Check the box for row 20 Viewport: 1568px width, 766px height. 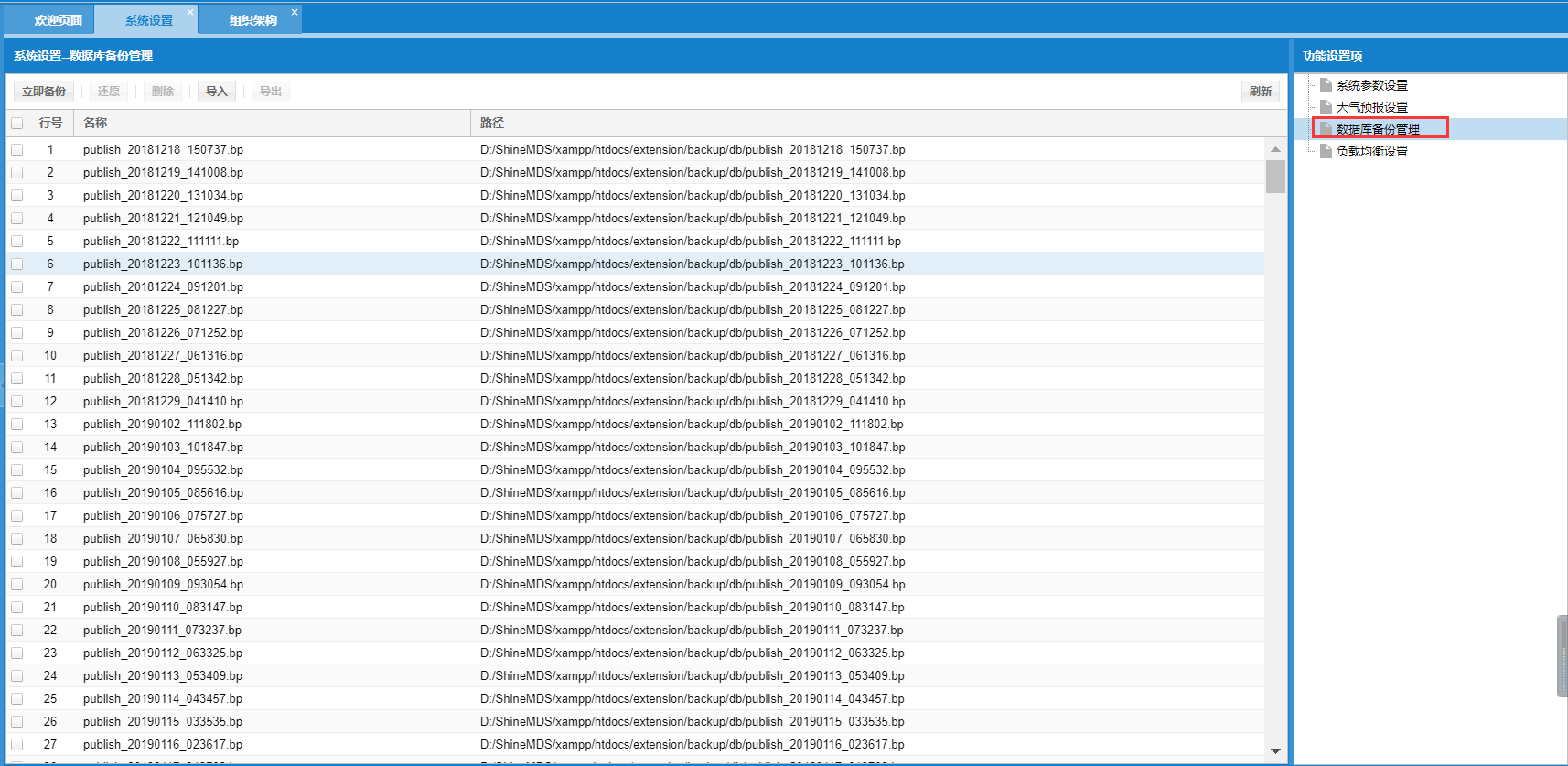pyautogui.click(x=16, y=584)
